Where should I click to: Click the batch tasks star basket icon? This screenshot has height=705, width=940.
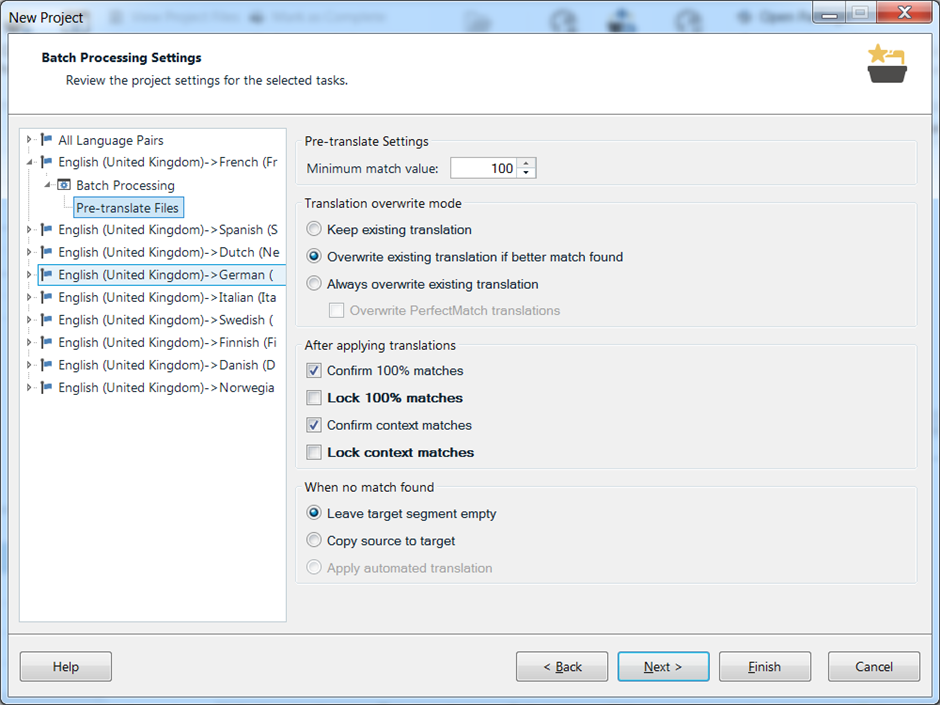coord(887,63)
